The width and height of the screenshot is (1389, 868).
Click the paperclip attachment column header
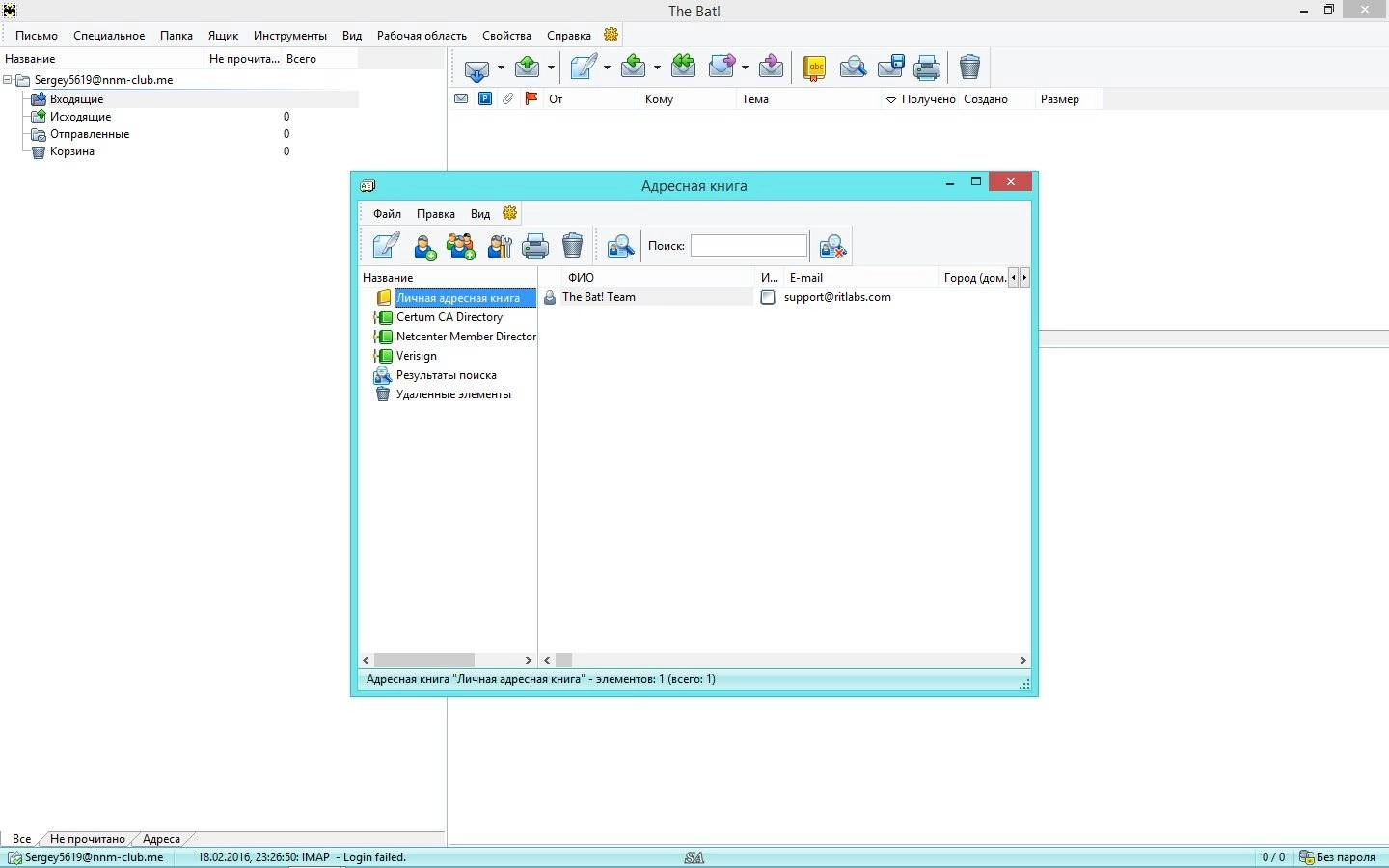[x=508, y=98]
